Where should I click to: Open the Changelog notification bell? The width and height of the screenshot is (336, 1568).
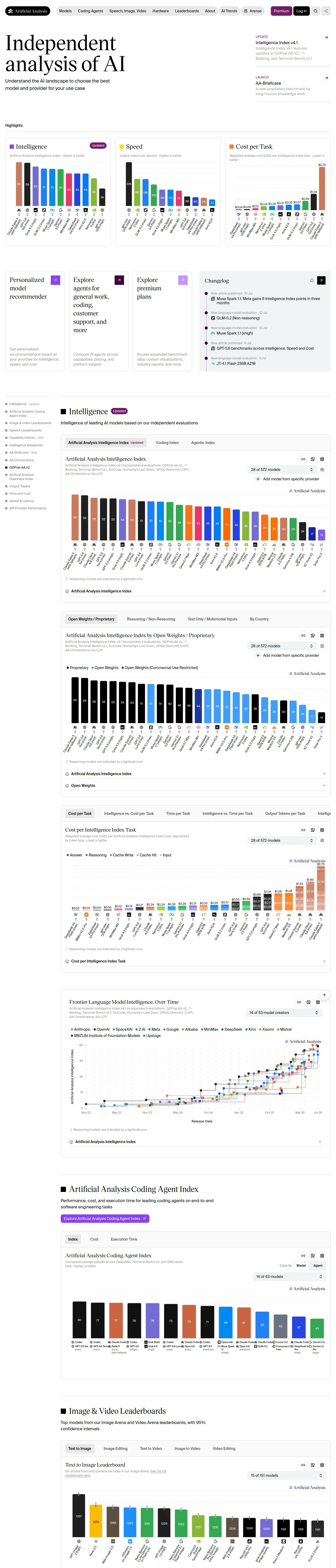[x=312, y=281]
